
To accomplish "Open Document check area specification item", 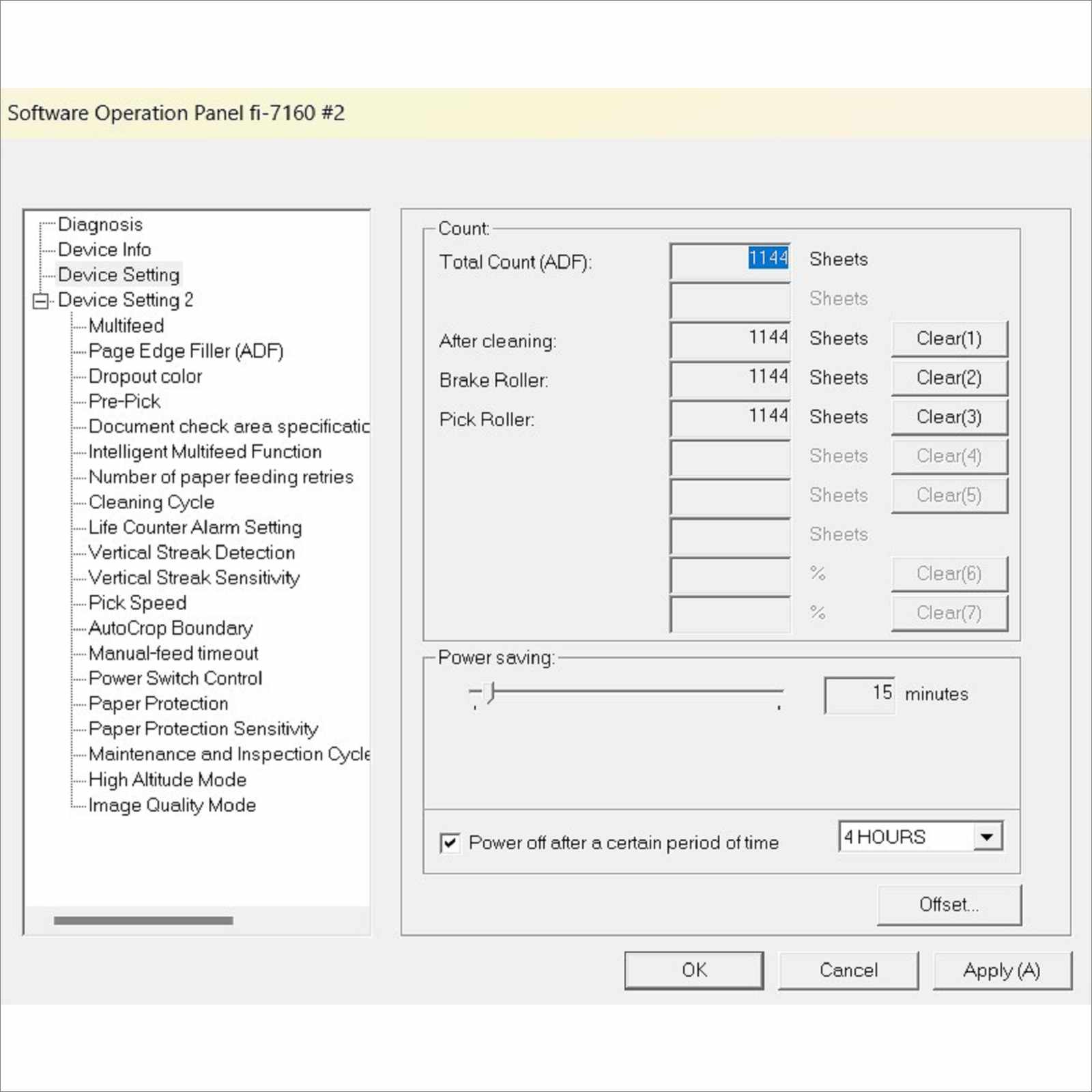I will tap(229, 427).
